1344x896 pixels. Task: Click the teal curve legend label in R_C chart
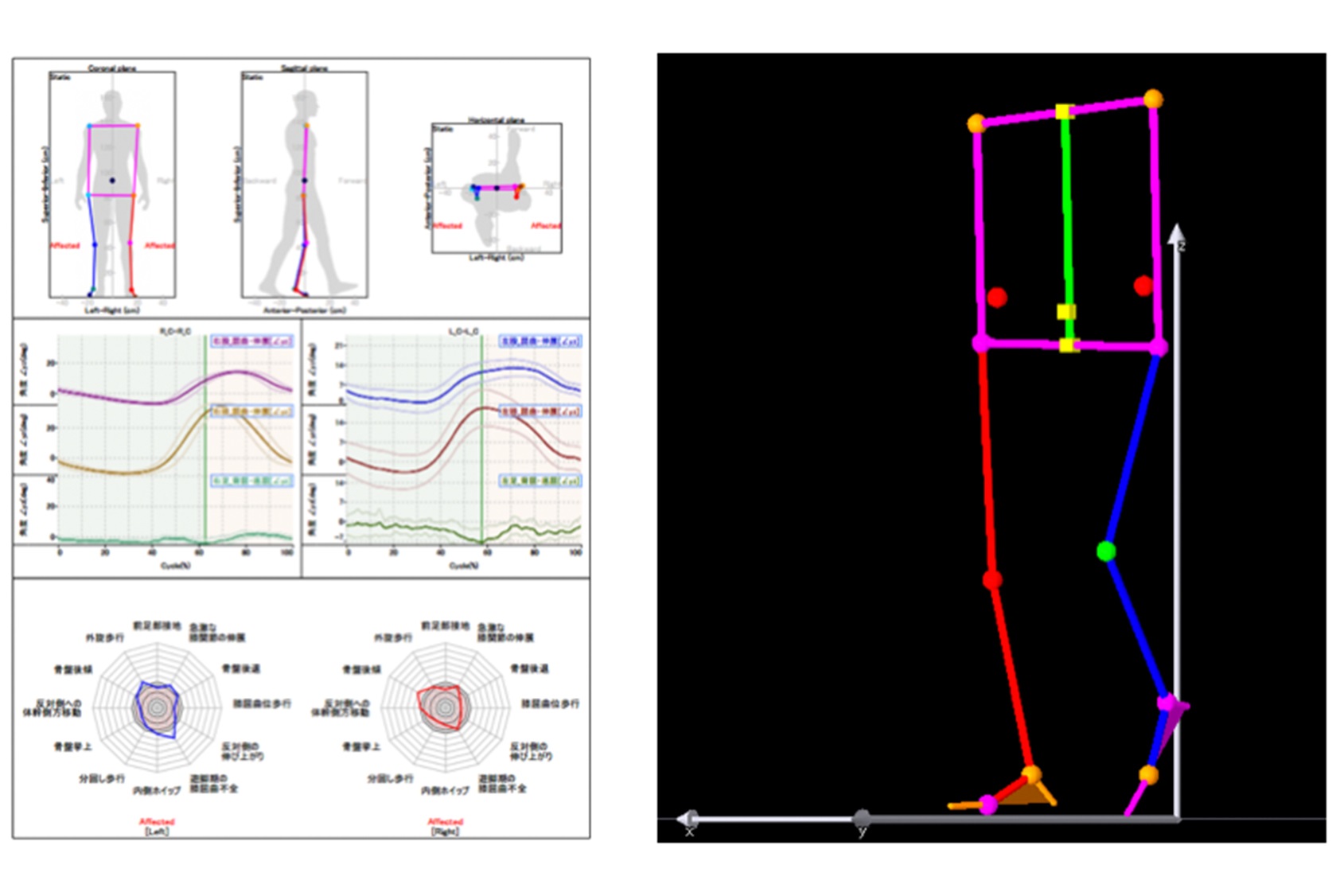pyautogui.click(x=251, y=481)
